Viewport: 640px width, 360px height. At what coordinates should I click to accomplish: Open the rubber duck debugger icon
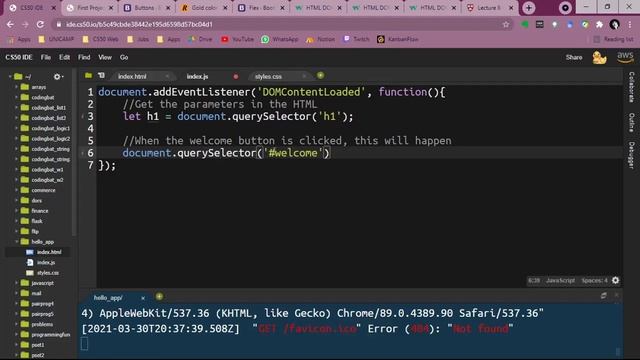pos(599,58)
